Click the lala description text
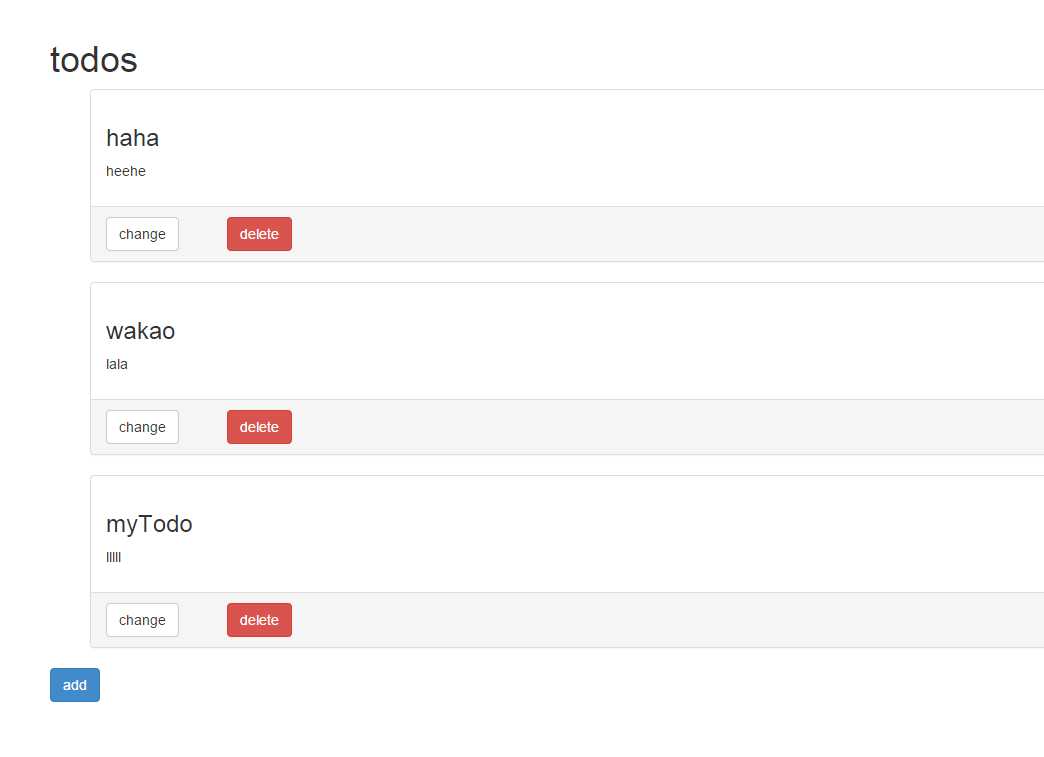The height and width of the screenshot is (757, 1044). coord(117,364)
